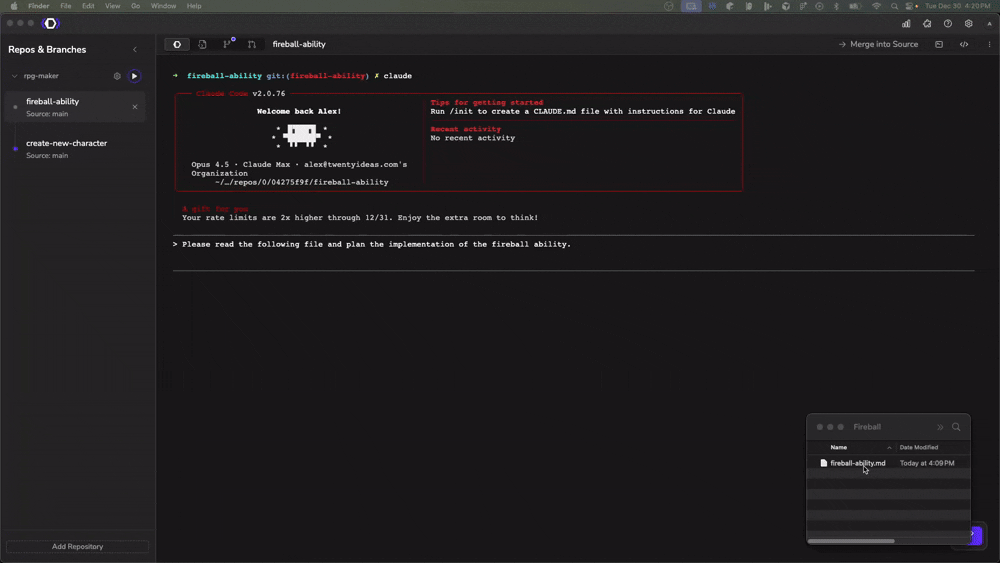
Task: Click the battery status menu bar icon
Action: (x=855, y=6)
